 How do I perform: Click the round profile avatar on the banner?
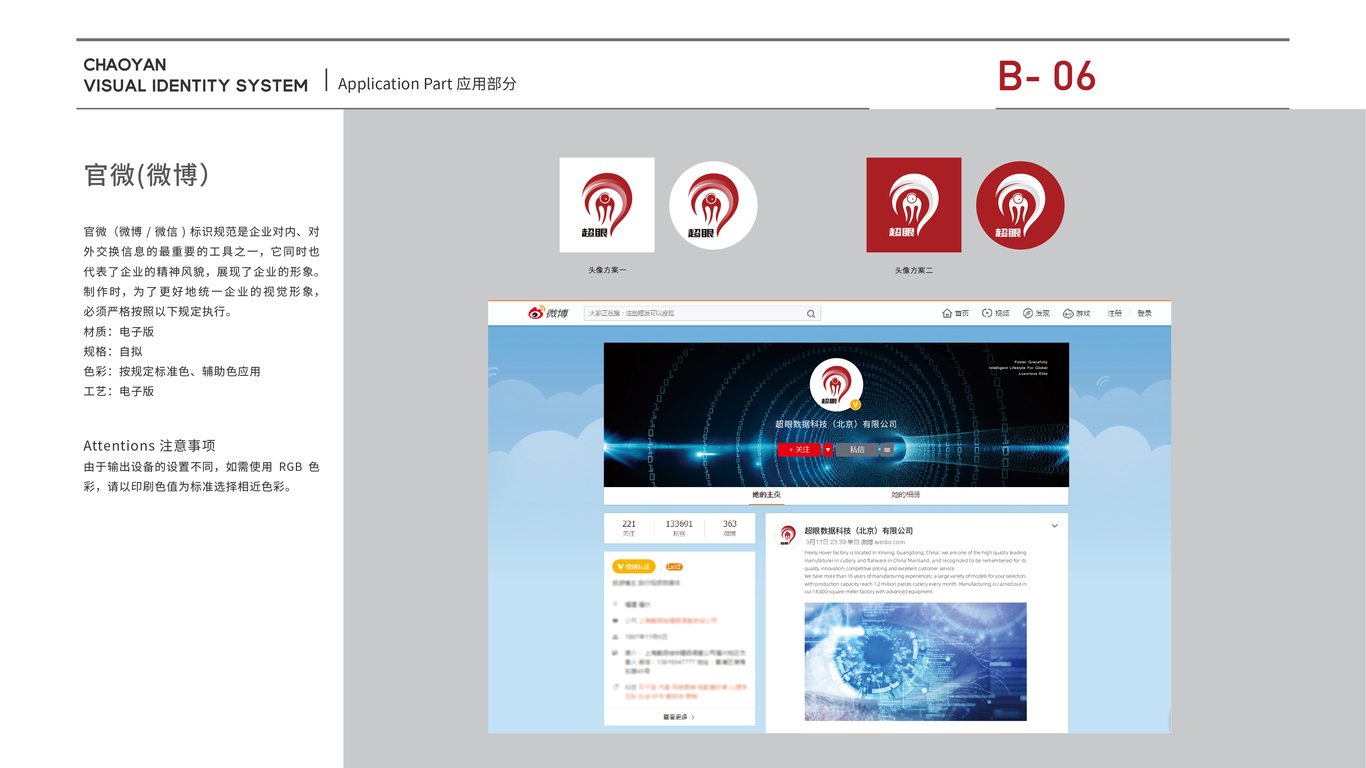point(836,385)
